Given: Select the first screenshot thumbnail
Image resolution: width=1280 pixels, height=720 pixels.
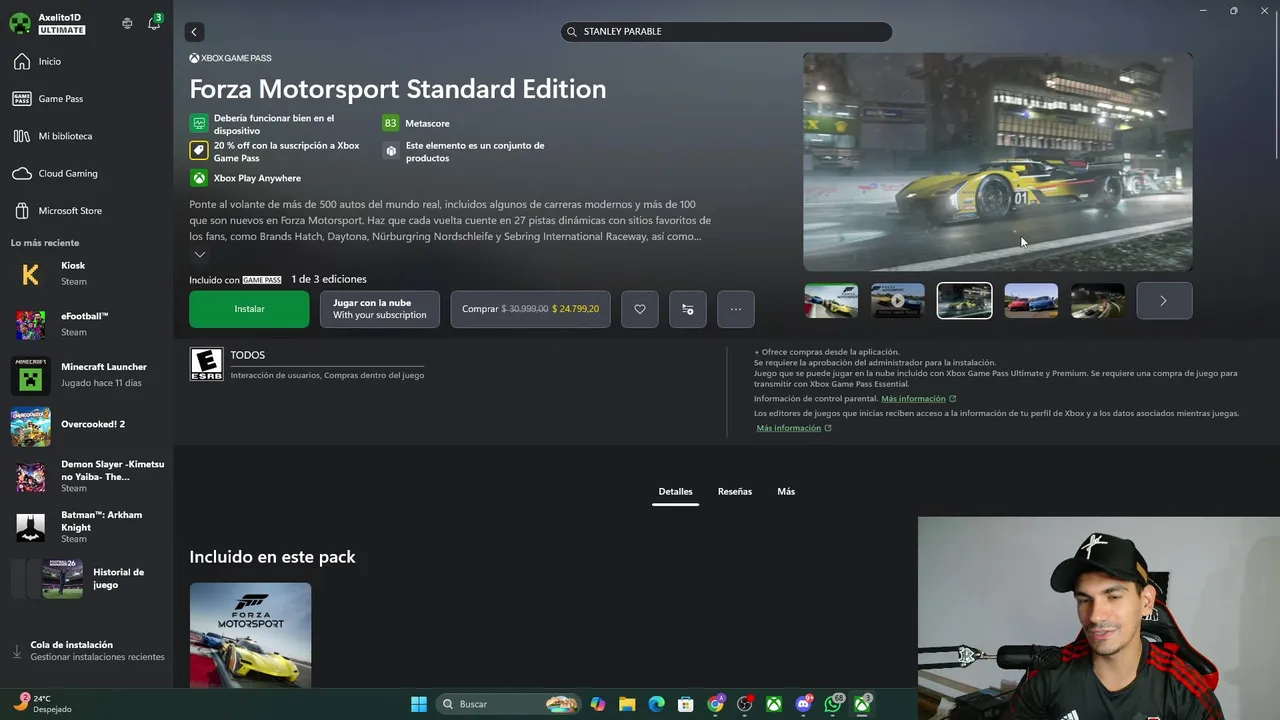Looking at the screenshot, I should pos(831,301).
